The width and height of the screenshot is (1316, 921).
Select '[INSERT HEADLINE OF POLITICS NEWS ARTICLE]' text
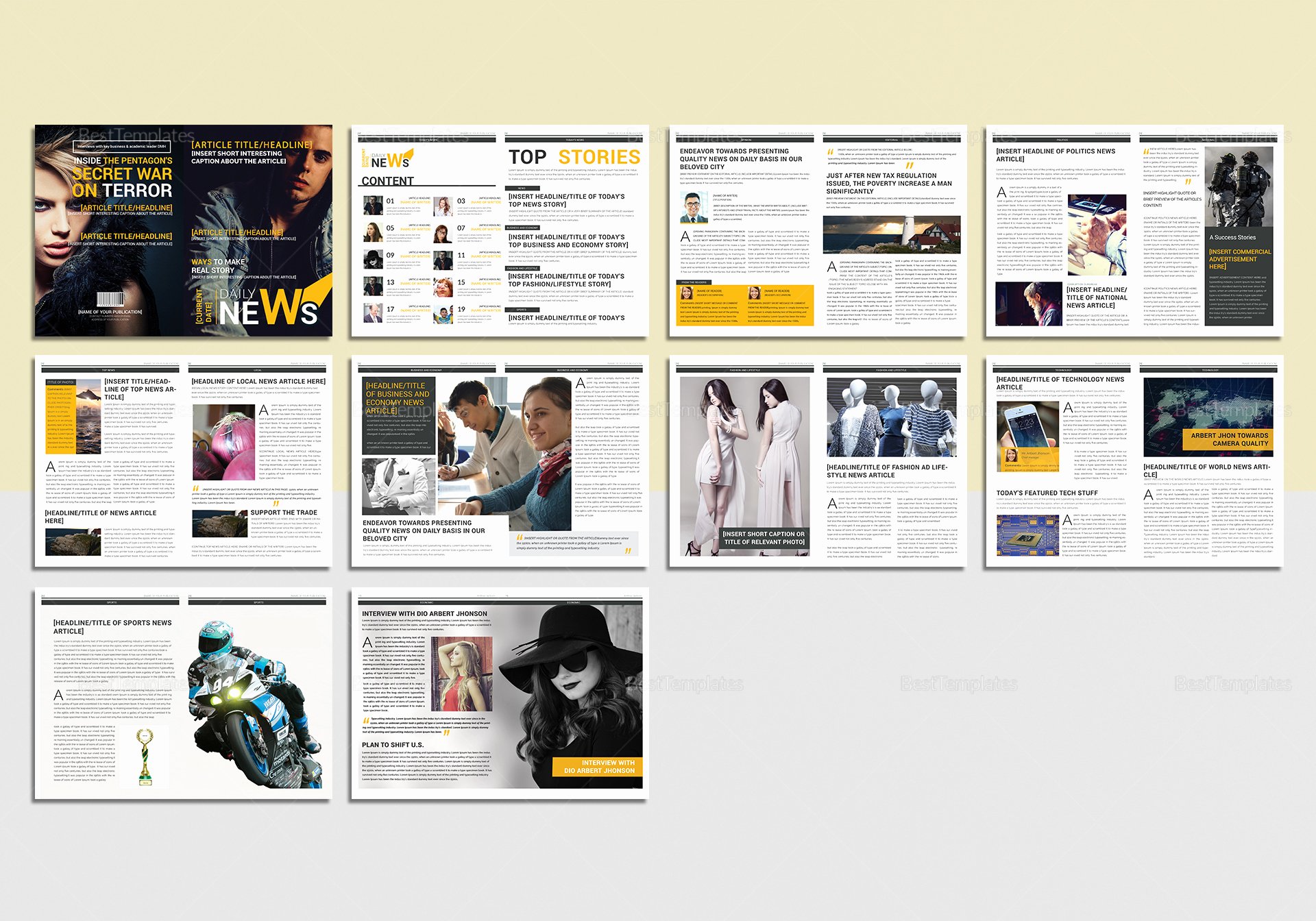[x=1056, y=155]
